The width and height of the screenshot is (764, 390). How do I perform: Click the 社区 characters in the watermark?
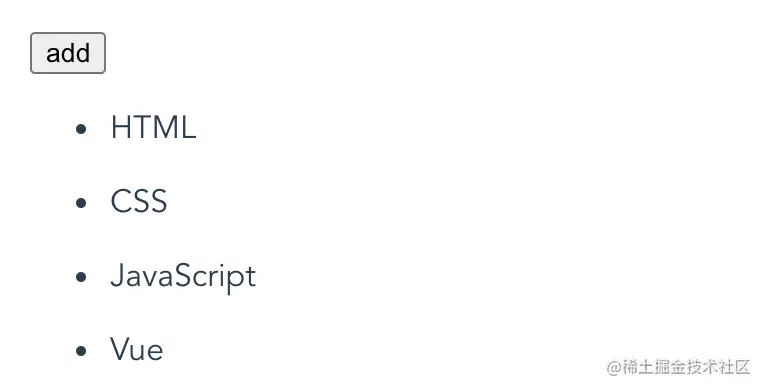734,367
